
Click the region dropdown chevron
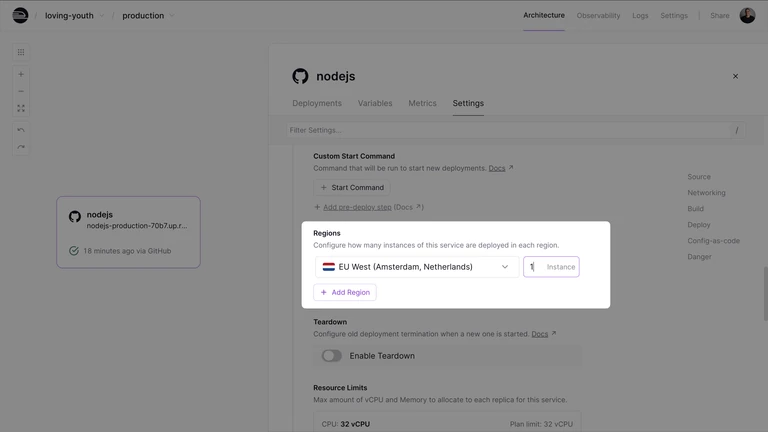tap(504, 267)
